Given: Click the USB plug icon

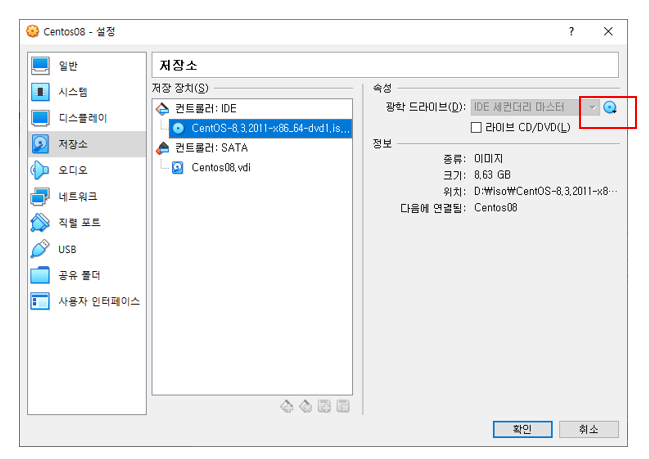Looking at the screenshot, I should (40, 249).
